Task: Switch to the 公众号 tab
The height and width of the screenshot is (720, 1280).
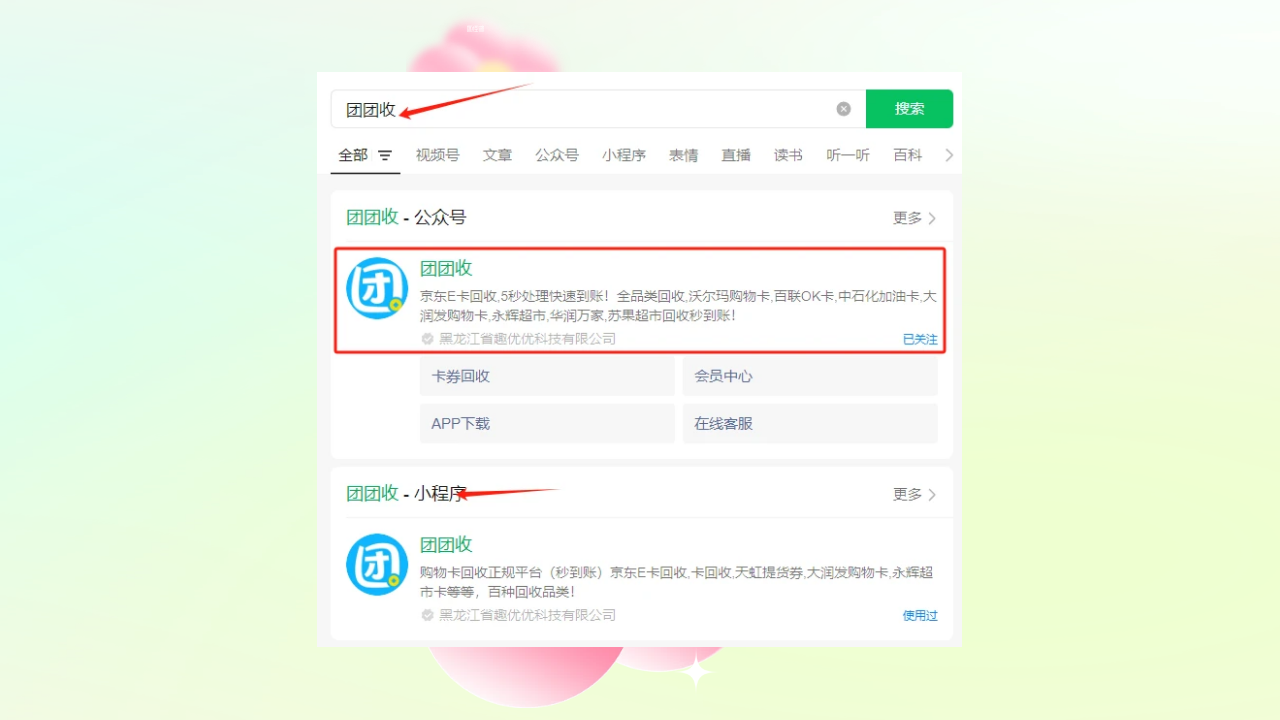Action: pyautogui.click(x=557, y=155)
